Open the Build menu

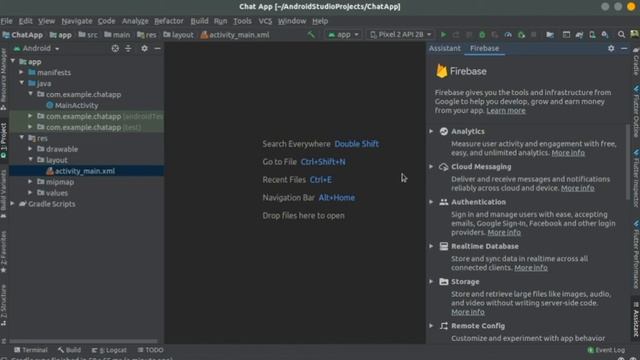(x=199, y=21)
